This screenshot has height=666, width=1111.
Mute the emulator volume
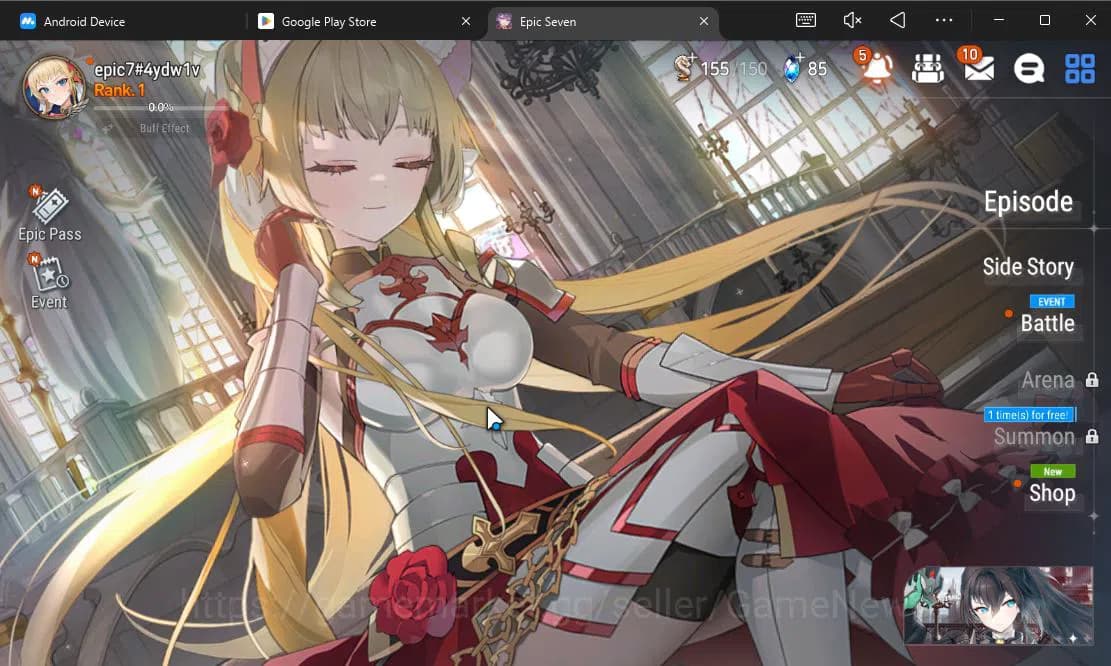(851, 20)
